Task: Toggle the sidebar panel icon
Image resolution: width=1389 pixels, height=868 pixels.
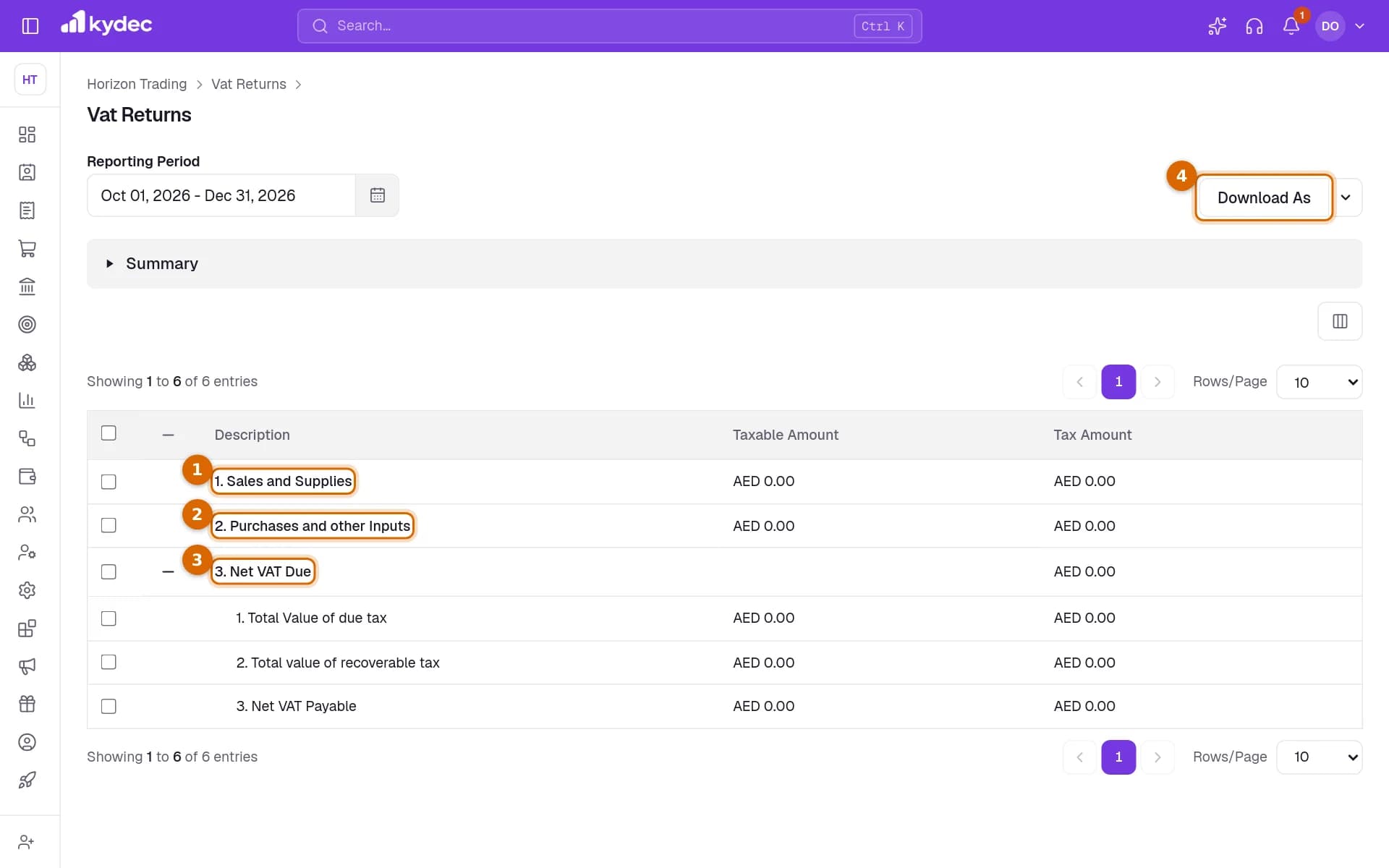Action: point(30,26)
